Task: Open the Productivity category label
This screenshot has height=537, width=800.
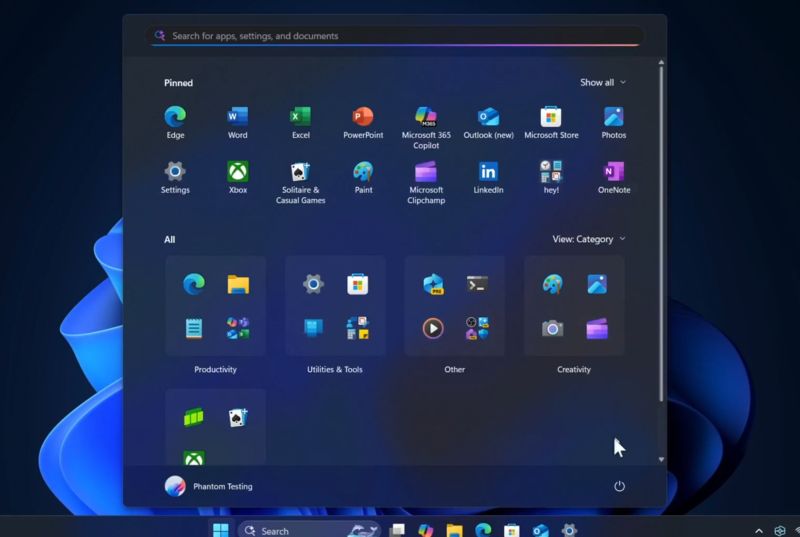Action: tap(215, 369)
